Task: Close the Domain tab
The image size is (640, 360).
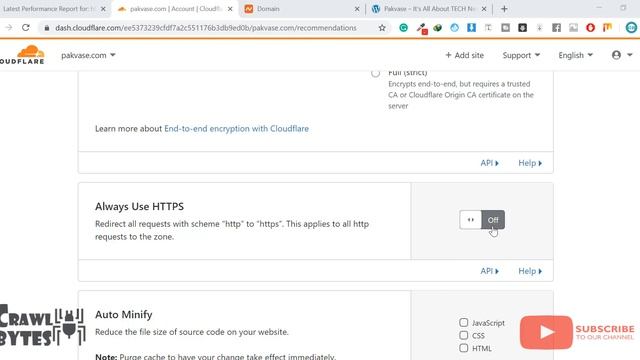Action: click(x=357, y=9)
